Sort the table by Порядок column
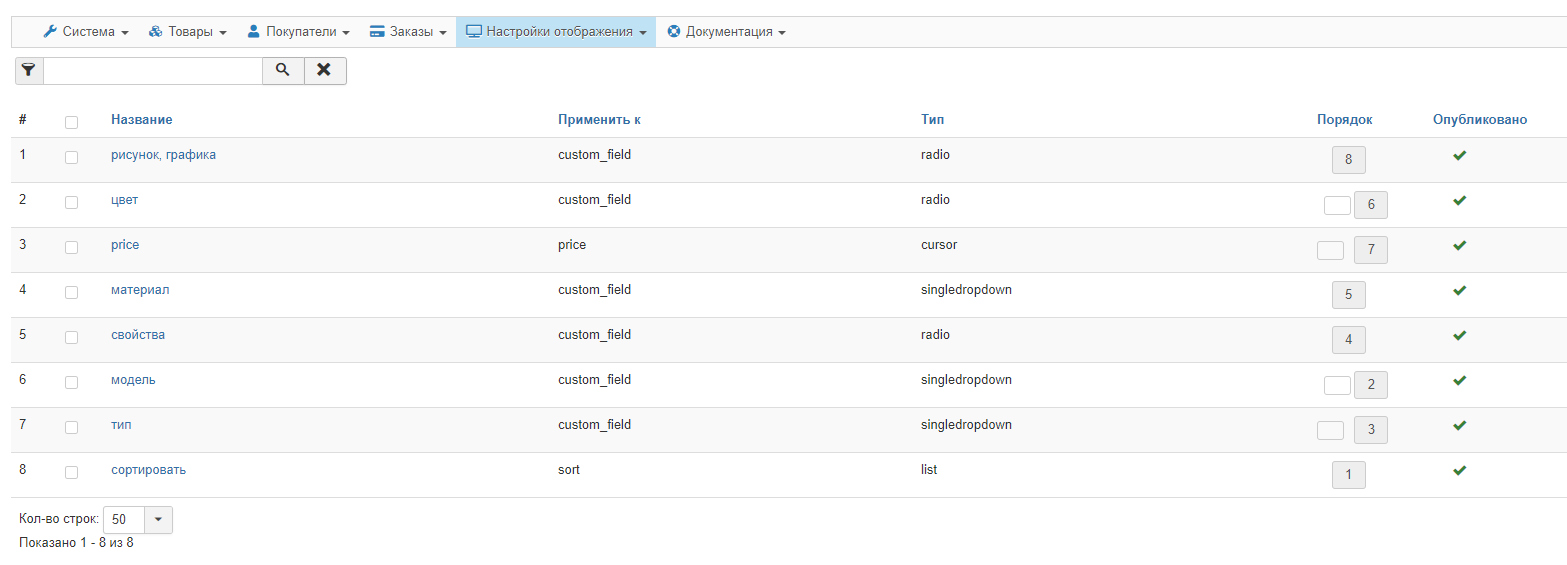Image resolution: width=1567 pixels, height=565 pixels. coord(1344,120)
